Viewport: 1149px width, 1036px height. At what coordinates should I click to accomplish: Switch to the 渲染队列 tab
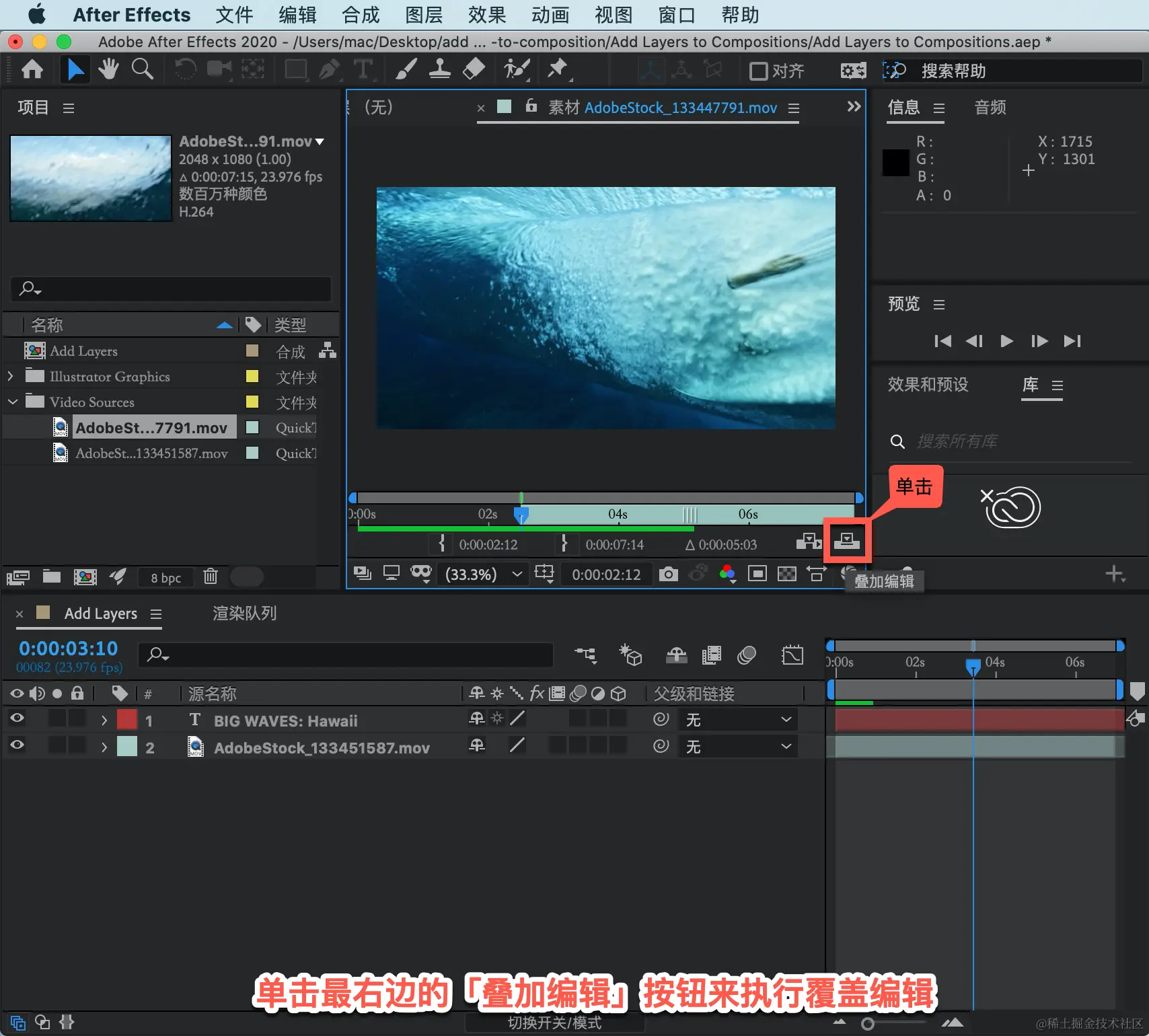point(245,614)
